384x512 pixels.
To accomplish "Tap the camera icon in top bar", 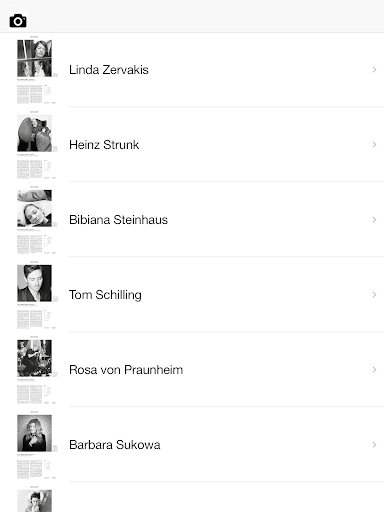I will click(x=18, y=21).
